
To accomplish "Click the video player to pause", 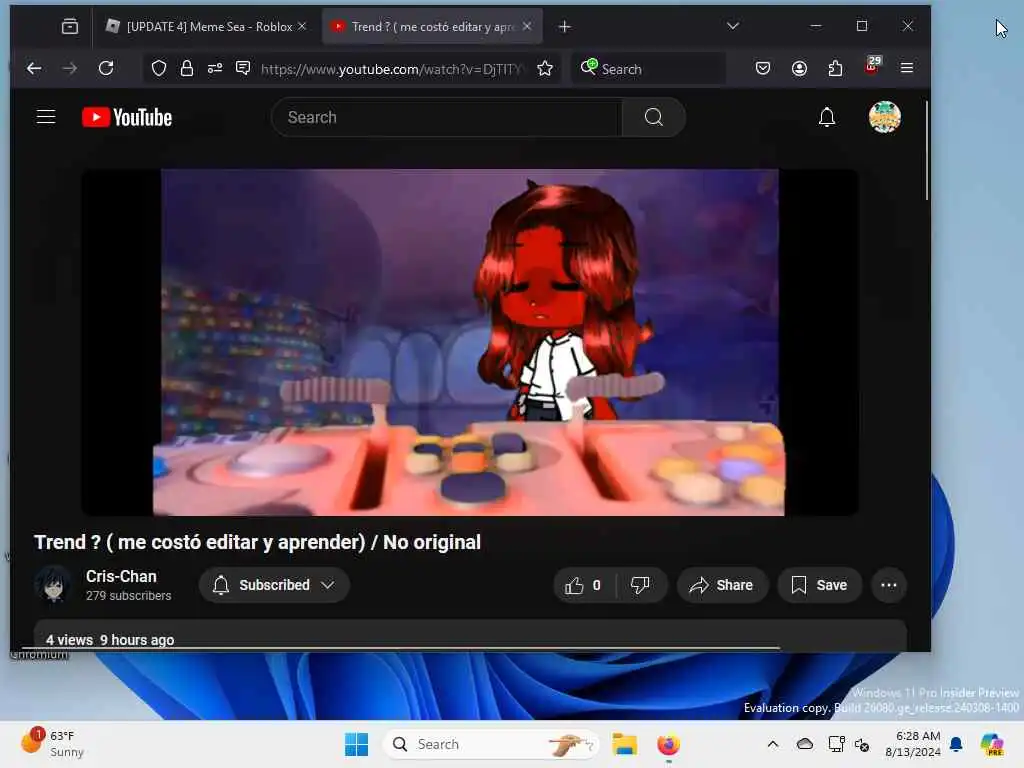I will 469,342.
